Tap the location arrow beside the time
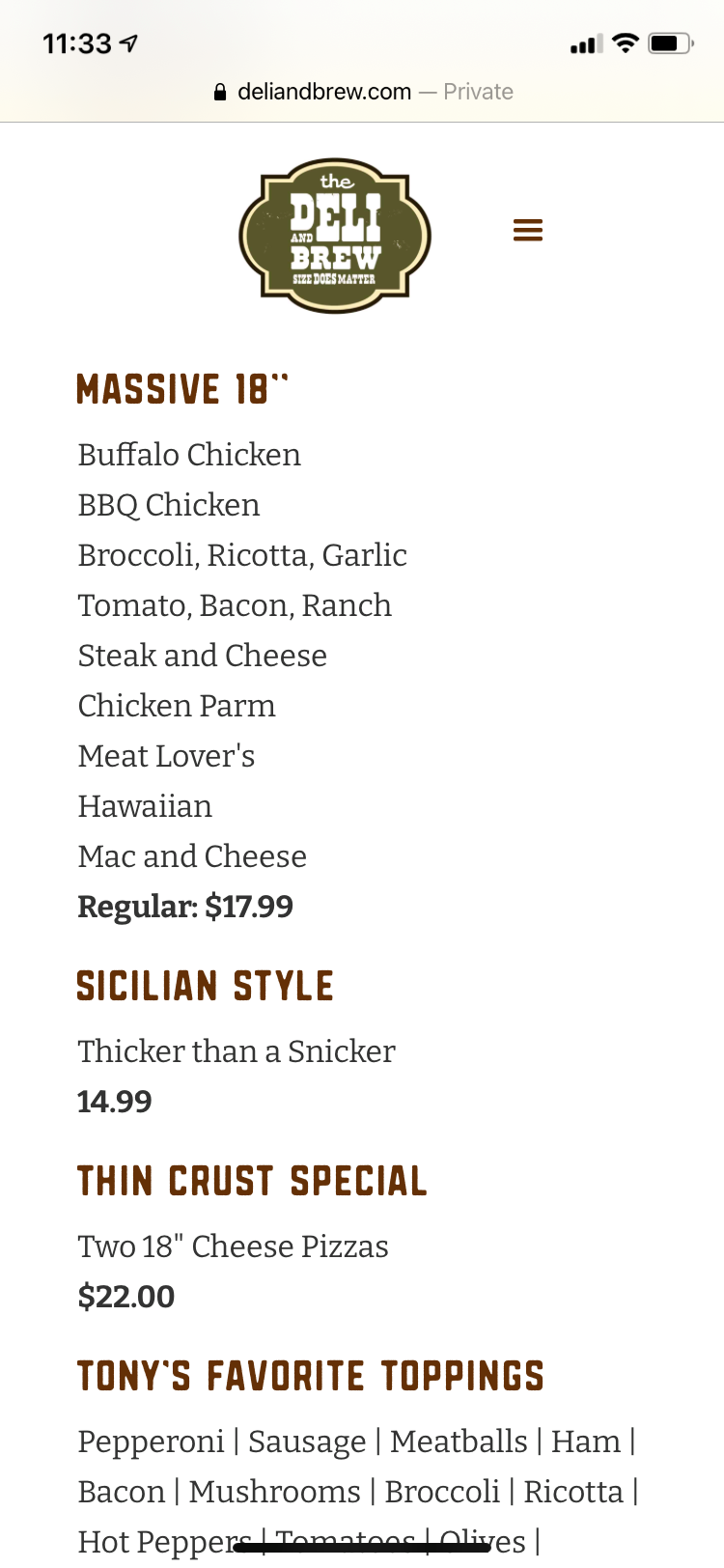The width and height of the screenshot is (724, 1568). (128, 43)
